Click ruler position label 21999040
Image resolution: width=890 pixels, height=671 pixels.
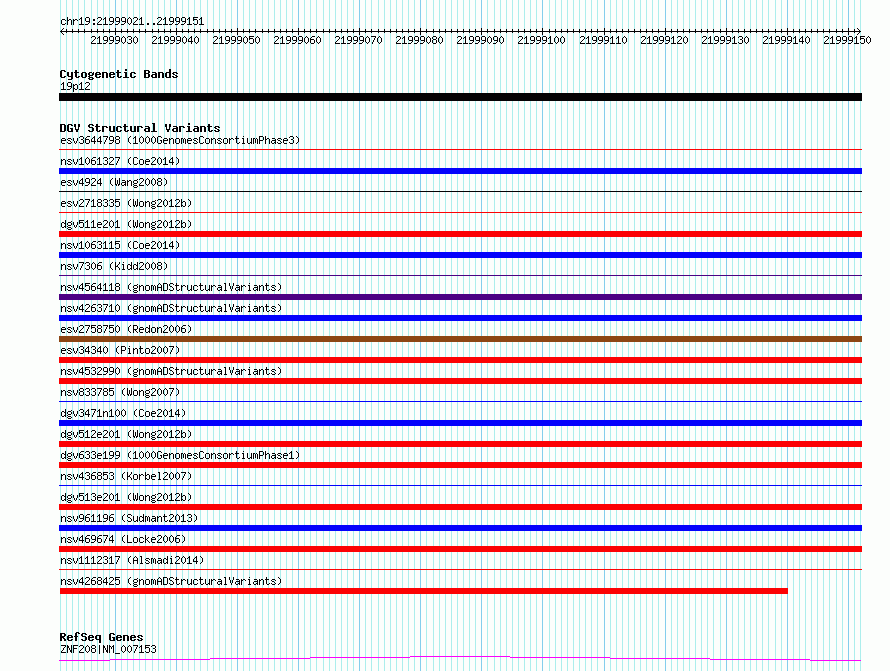[x=175, y=40]
